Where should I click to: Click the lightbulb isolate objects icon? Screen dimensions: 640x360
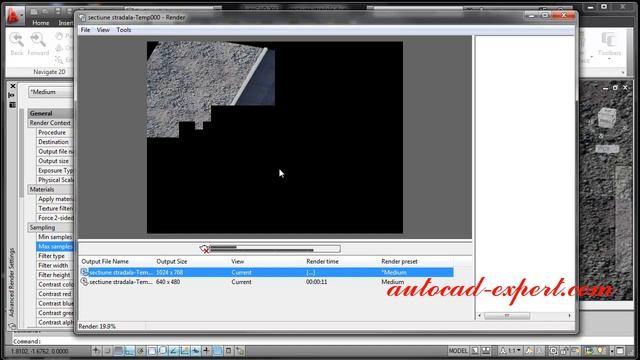tap(600, 351)
